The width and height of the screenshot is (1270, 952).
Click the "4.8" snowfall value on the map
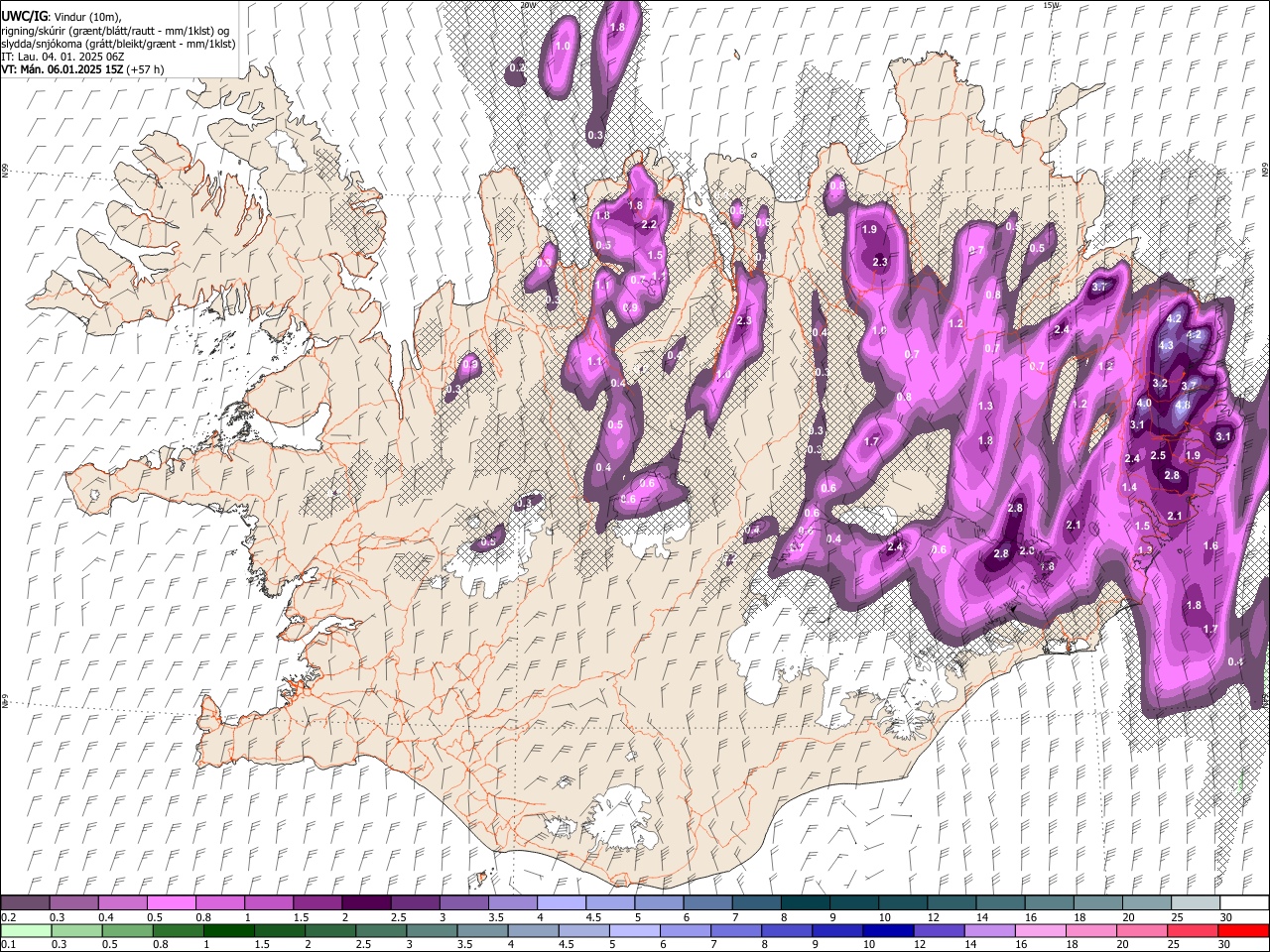[1183, 406]
